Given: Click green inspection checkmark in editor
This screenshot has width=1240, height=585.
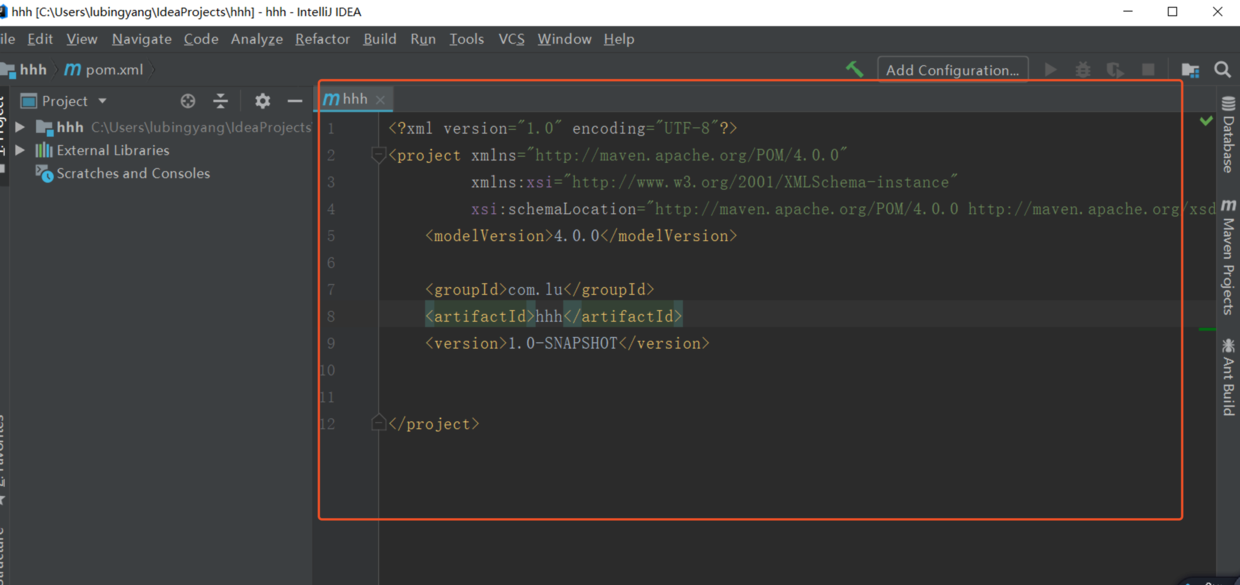Looking at the screenshot, I should (x=1206, y=121).
